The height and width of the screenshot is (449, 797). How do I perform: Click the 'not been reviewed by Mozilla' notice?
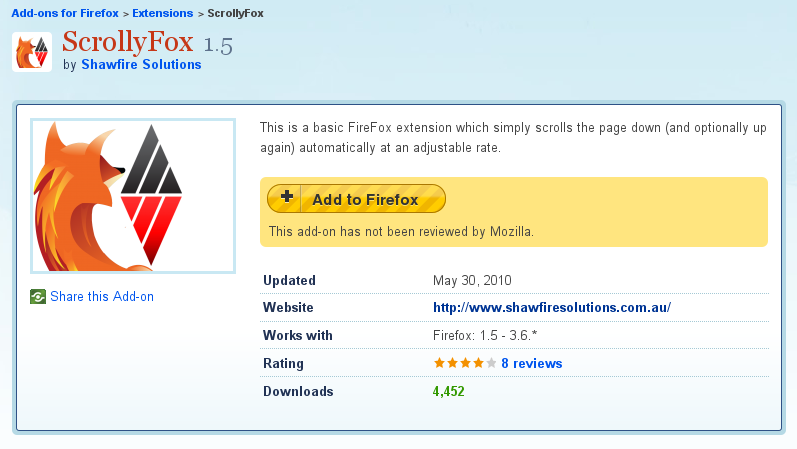pyautogui.click(x=401, y=232)
